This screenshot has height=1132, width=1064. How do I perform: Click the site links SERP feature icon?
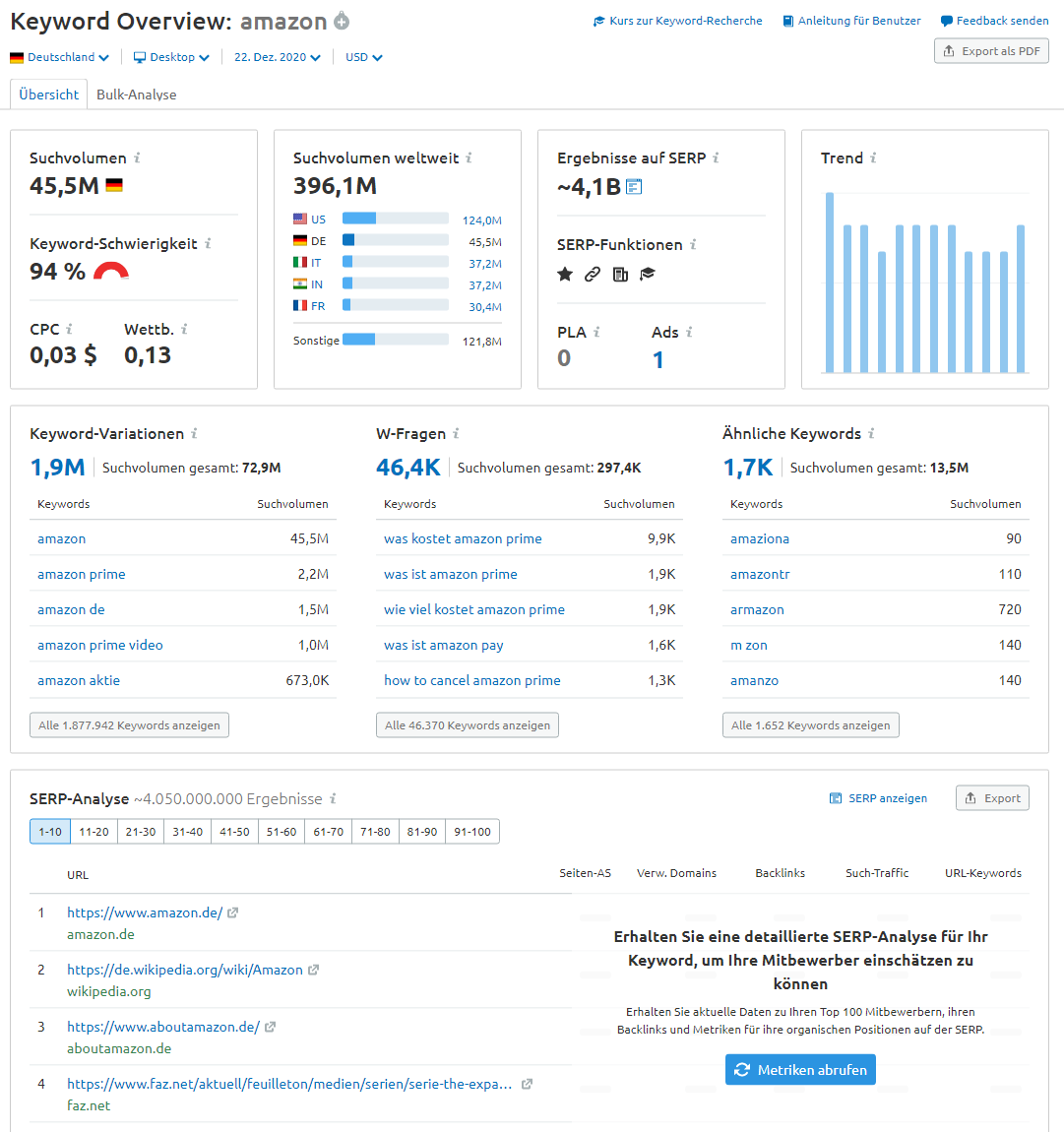(593, 274)
